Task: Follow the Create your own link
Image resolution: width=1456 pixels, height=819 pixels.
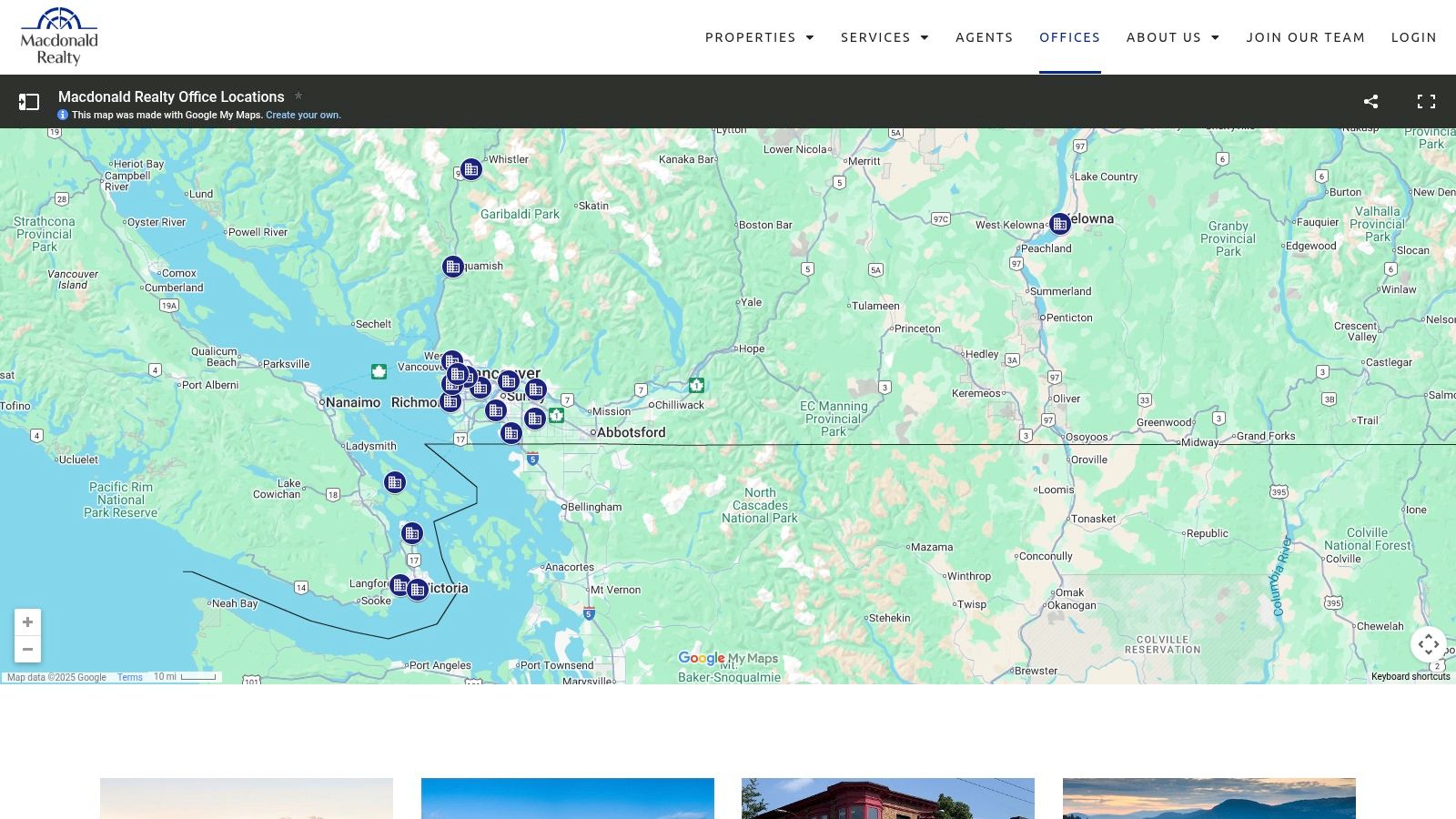Action: [x=303, y=115]
